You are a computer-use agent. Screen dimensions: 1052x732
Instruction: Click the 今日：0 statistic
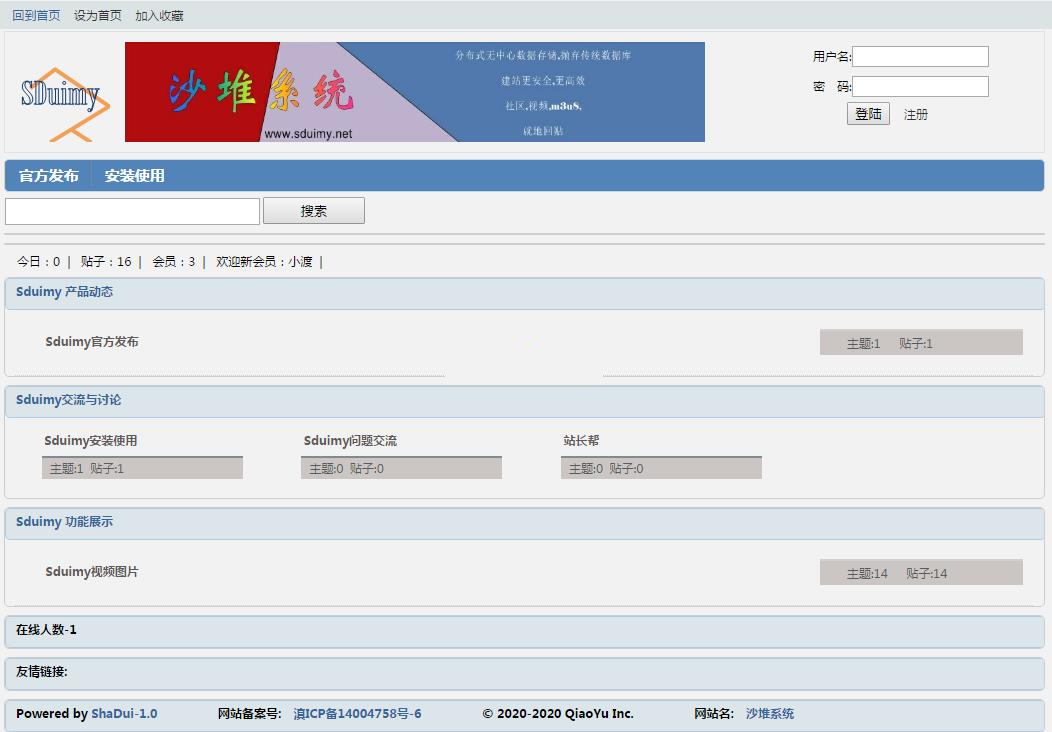click(38, 262)
